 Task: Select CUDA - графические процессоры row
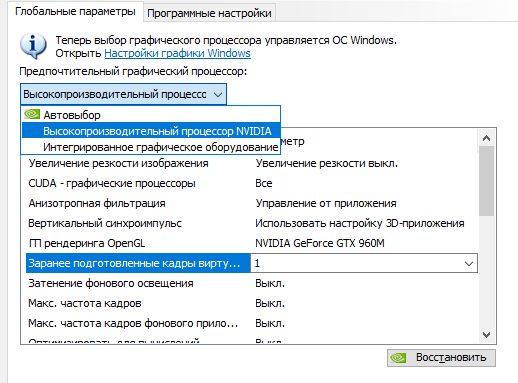[x=252, y=183]
